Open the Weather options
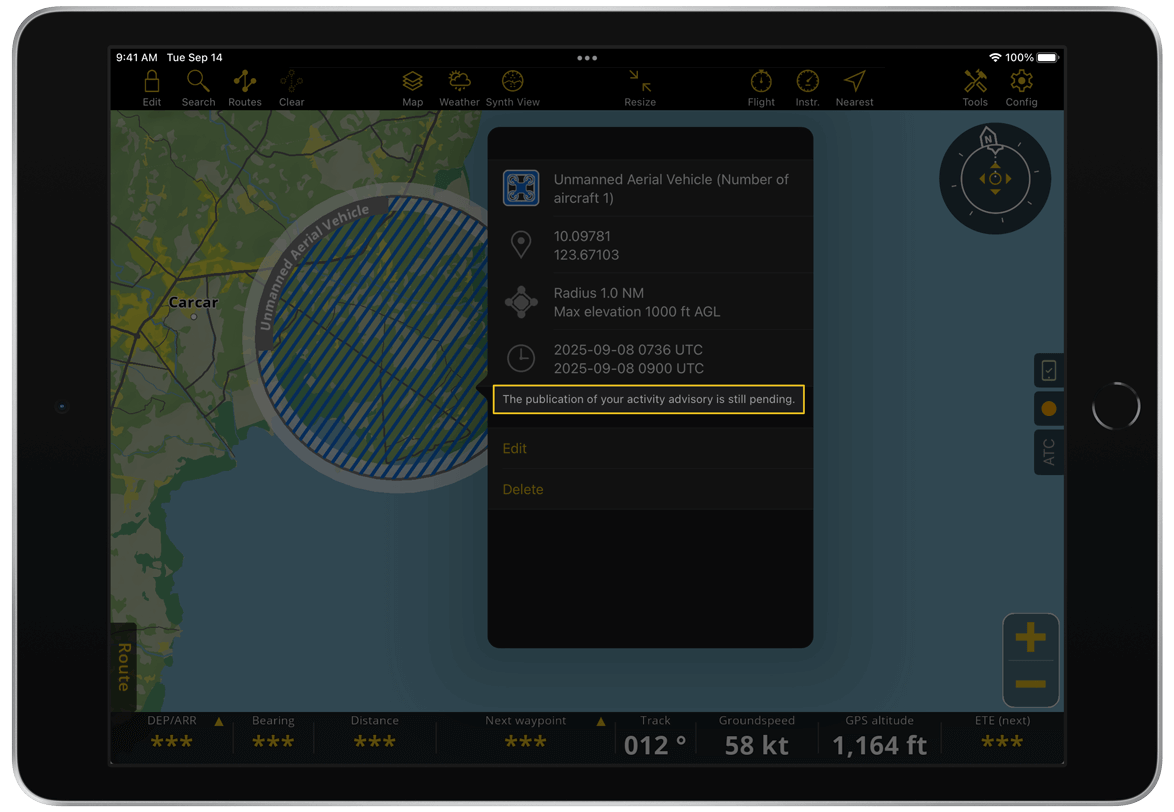This screenshot has width=1174, height=812. click(459, 88)
